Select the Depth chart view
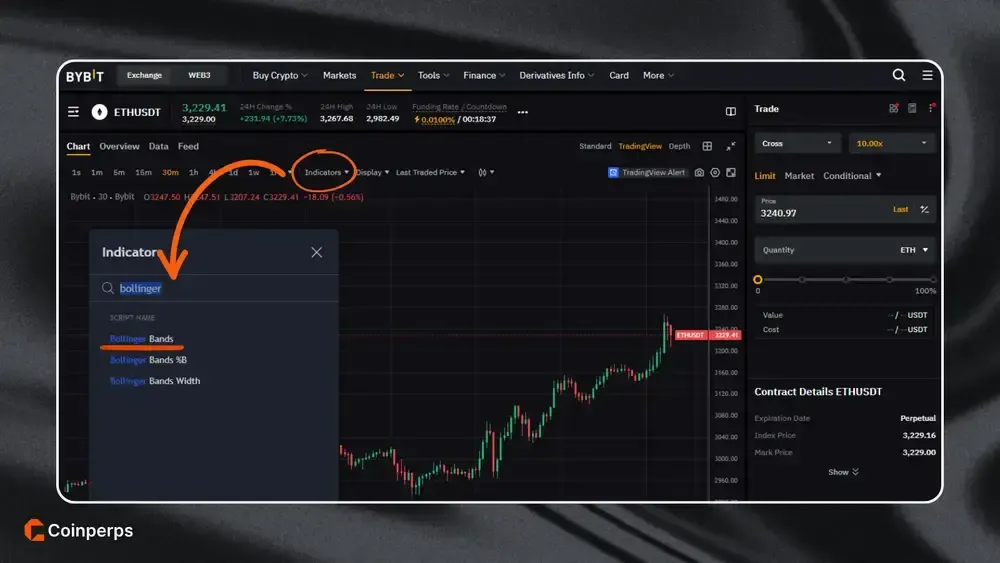Viewport: 1000px width, 563px height. (x=679, y=146)
